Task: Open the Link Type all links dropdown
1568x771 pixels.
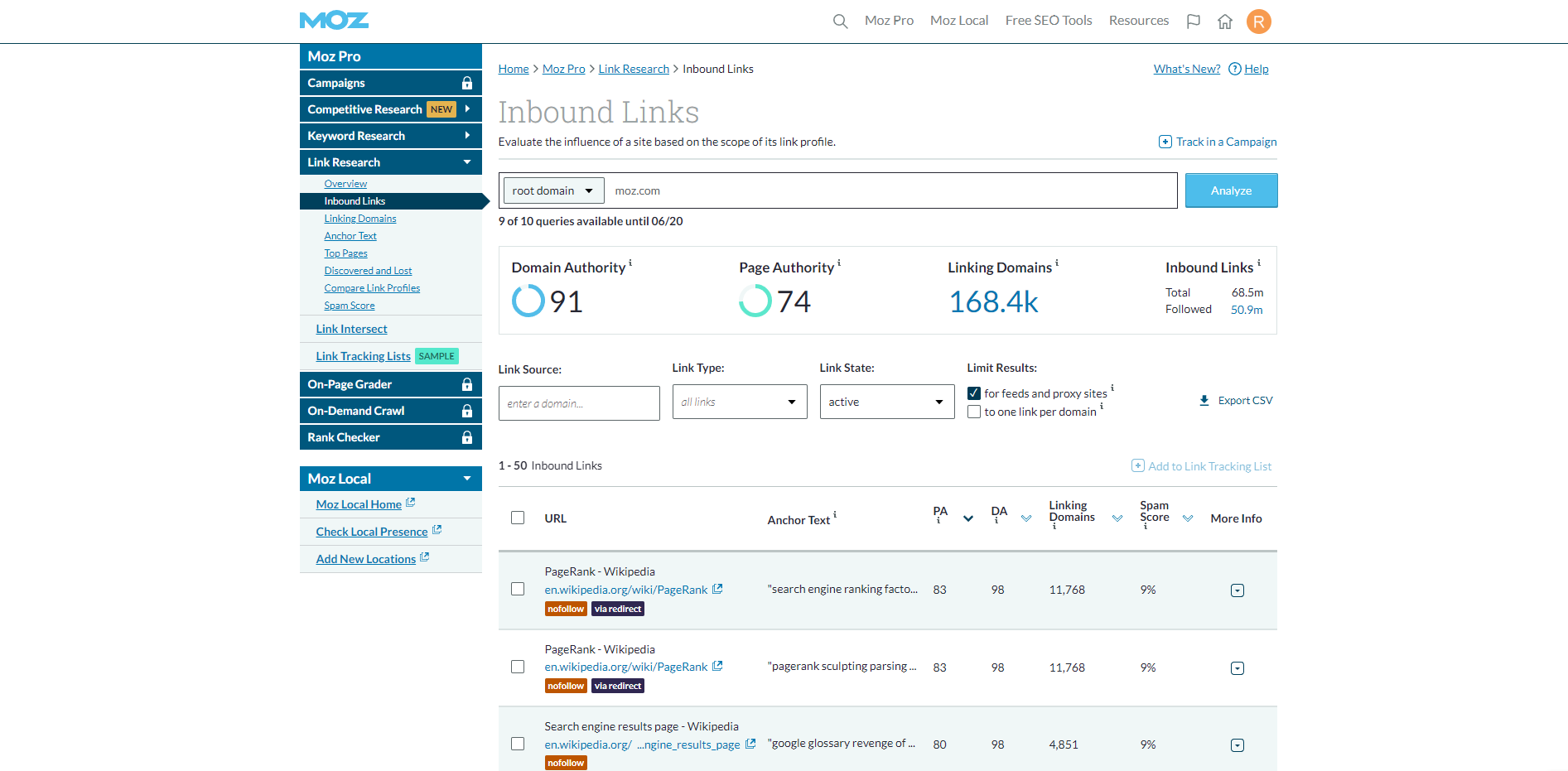Action: pos(740,402)
